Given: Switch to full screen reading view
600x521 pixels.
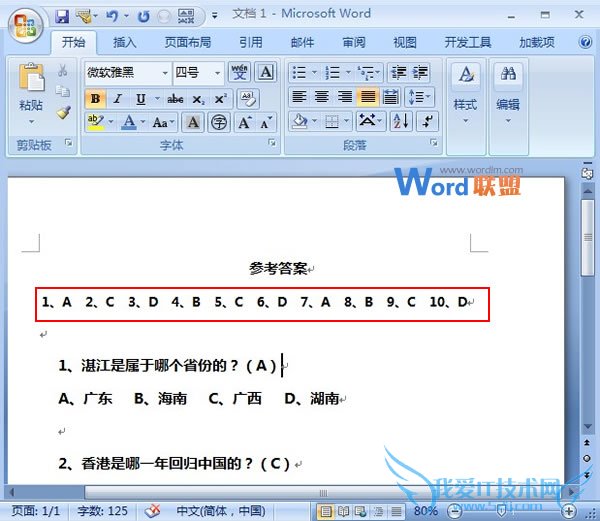Looking at the screenshot, I should pyautogui.click(x=343, y=511).
